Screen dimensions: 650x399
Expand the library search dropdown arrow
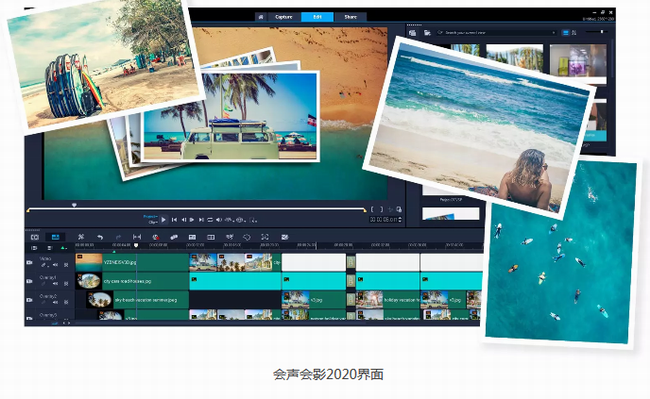point(553,32)
